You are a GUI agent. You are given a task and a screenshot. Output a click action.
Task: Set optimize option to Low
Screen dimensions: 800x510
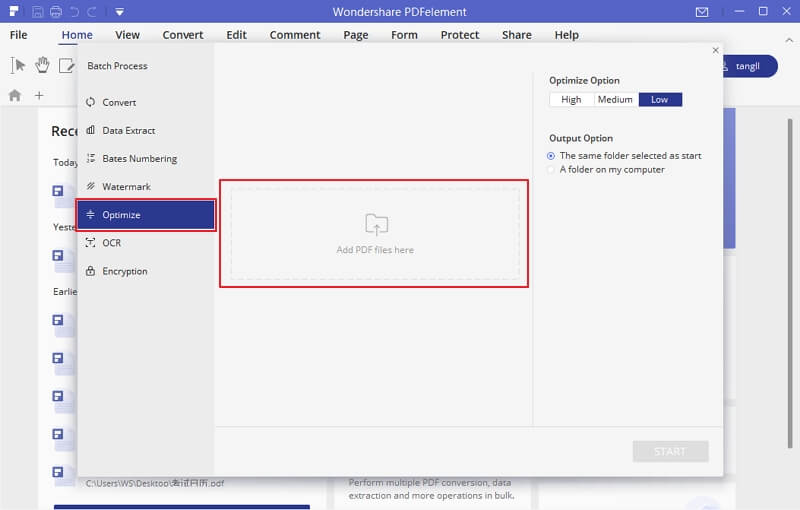[660, 99]
